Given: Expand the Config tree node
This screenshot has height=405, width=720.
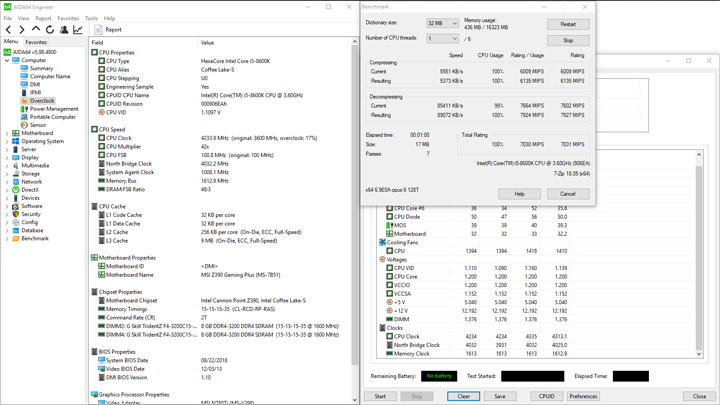Looking at the screenshot, I should tap(7, 222).
